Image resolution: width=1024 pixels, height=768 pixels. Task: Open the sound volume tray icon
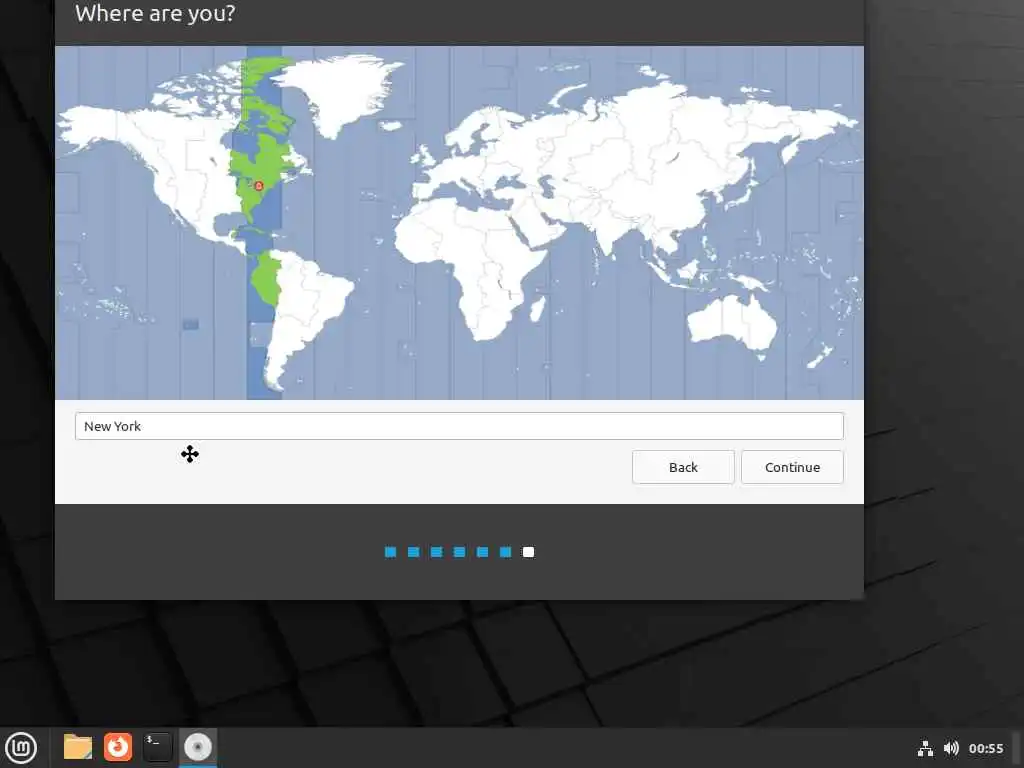[951, 748]
